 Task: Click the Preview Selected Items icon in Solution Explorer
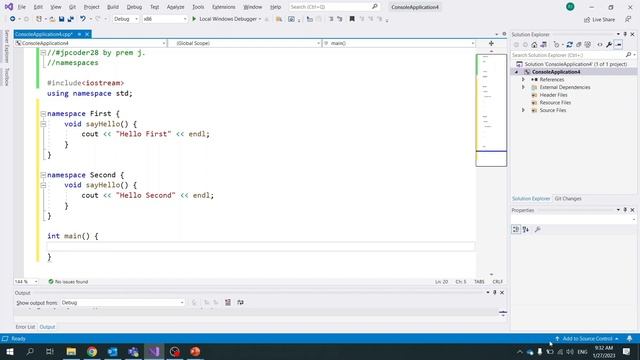618,45
